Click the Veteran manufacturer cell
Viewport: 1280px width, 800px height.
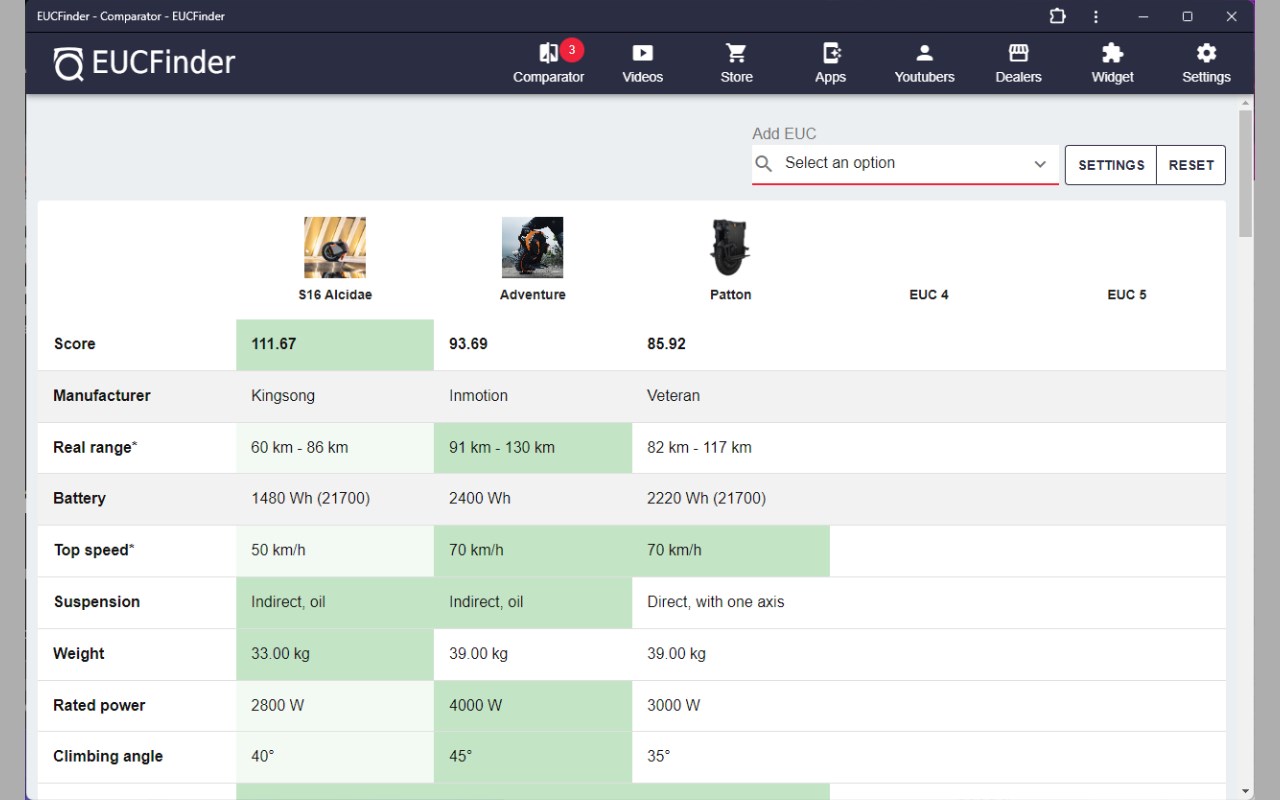click(731, 396)
